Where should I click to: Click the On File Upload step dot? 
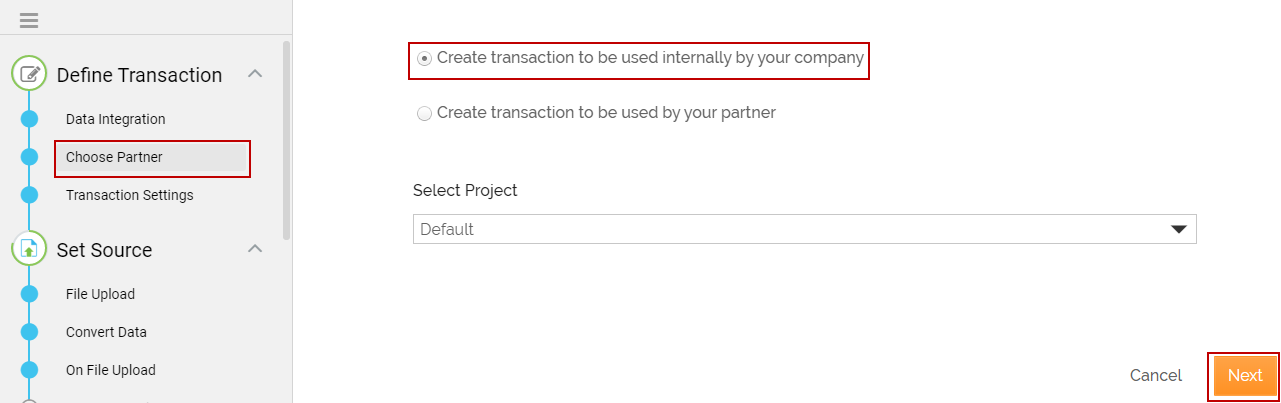(29, 370)
